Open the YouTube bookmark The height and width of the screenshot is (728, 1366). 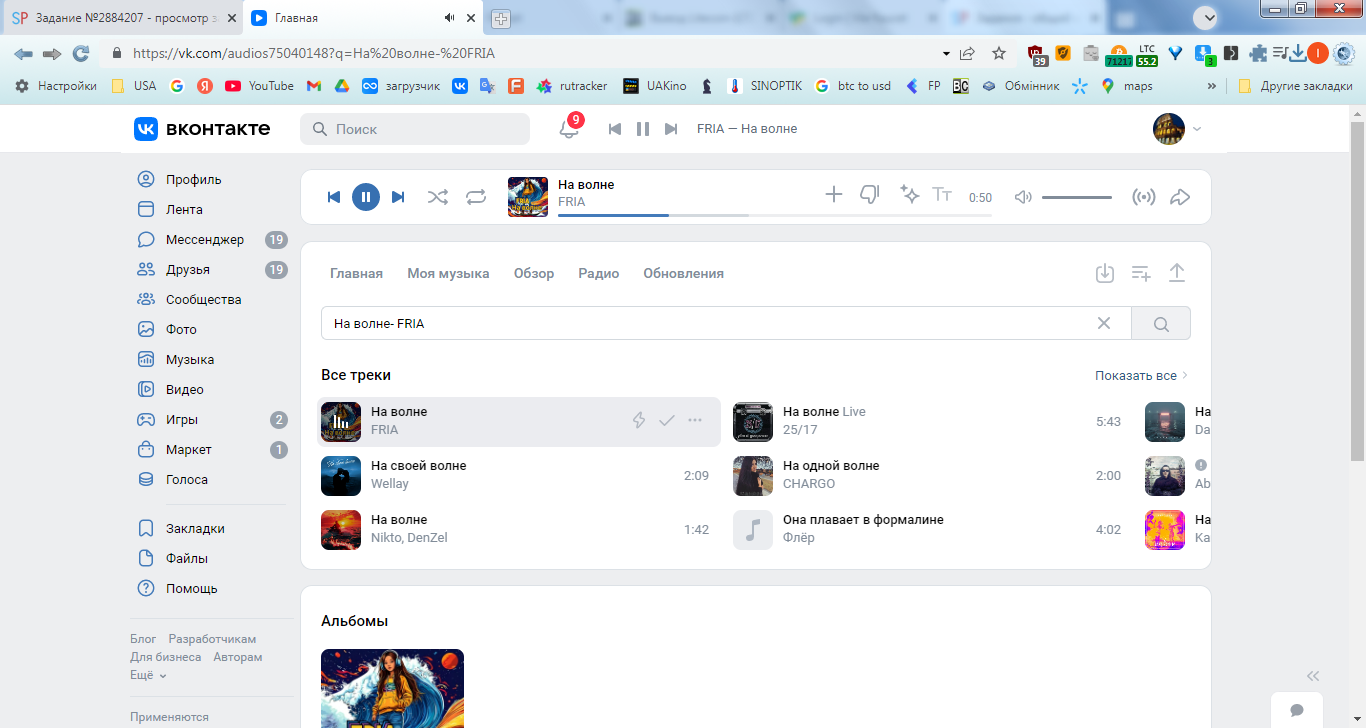click(x=260, y=86)
